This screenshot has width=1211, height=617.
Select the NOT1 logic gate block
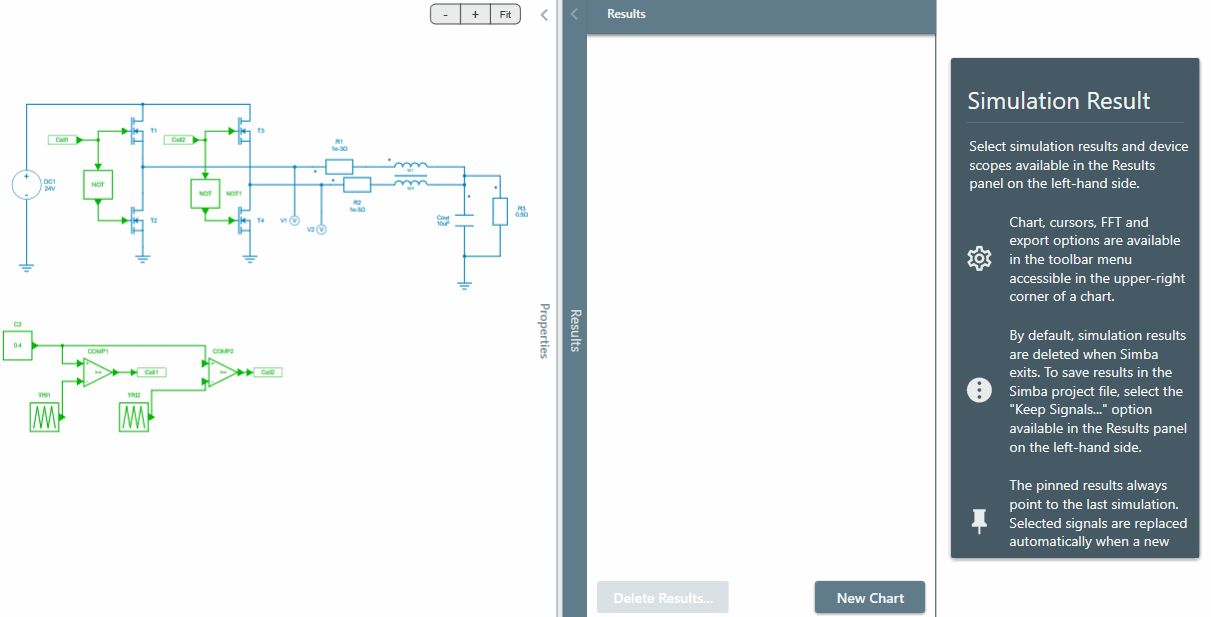205,193
